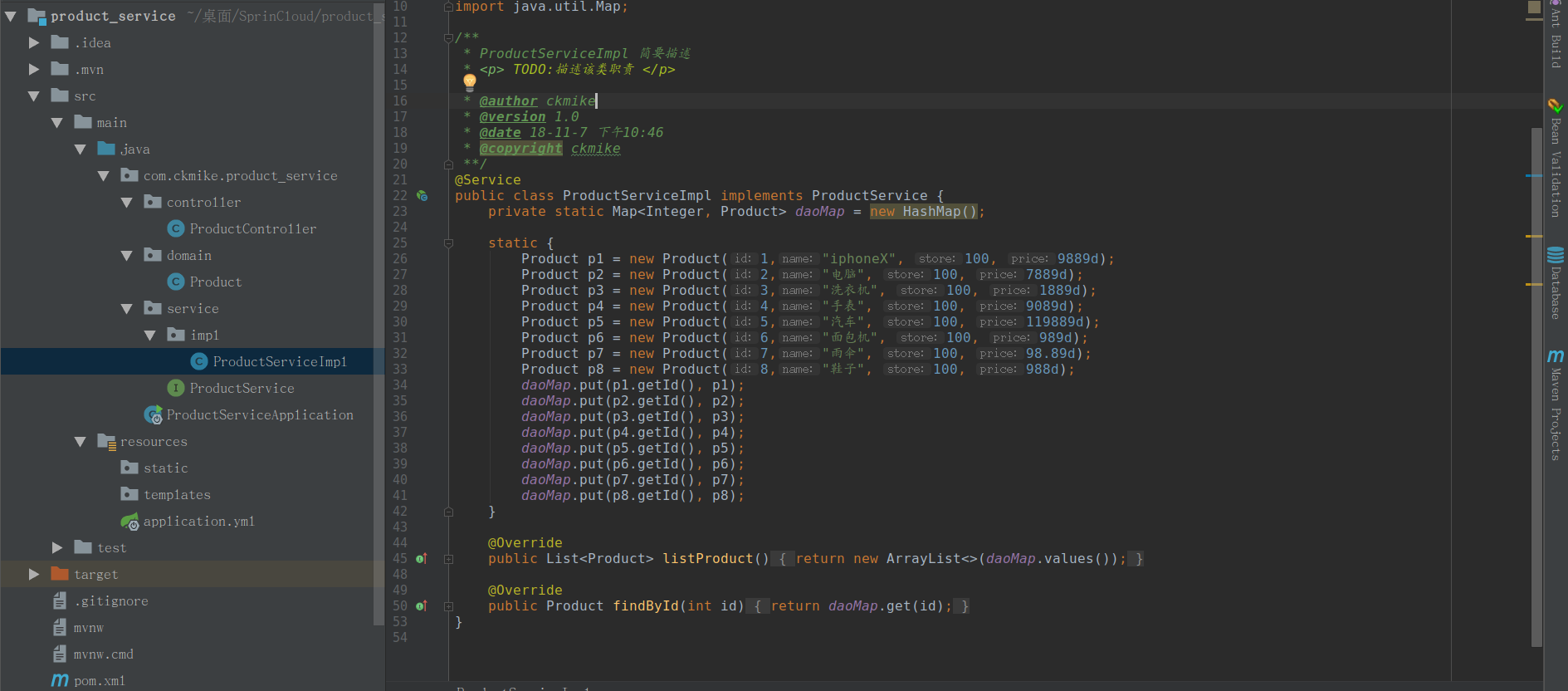Click the Spring bean gutter icon on line 22
This screenshot has width=1568, height=691.
422,196
